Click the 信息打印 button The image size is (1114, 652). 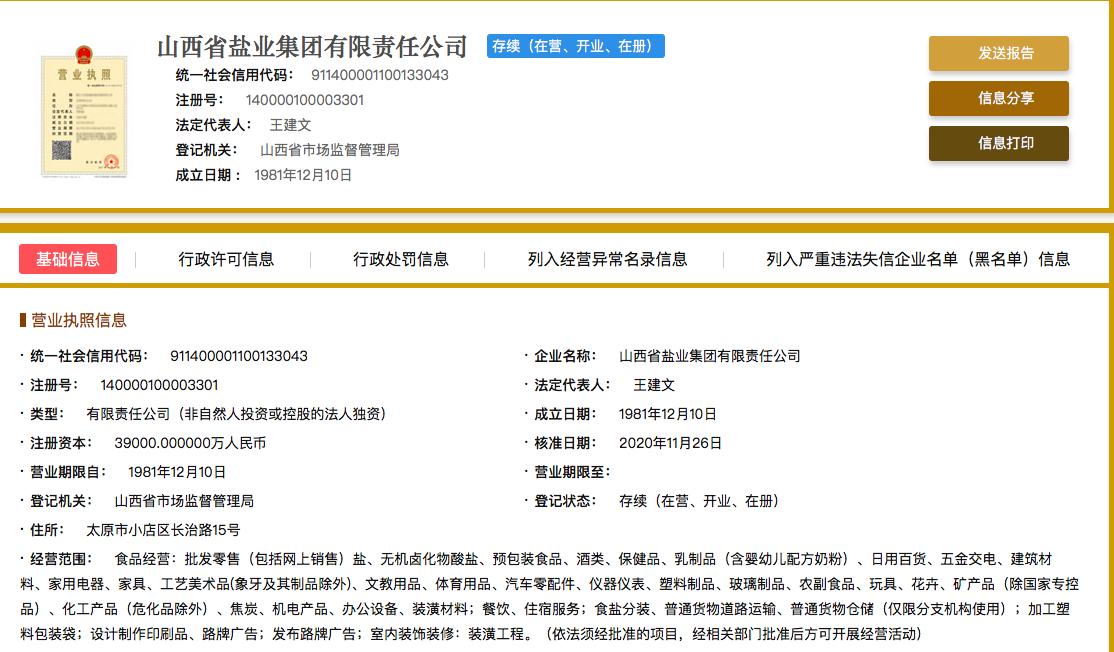(998, 143)
